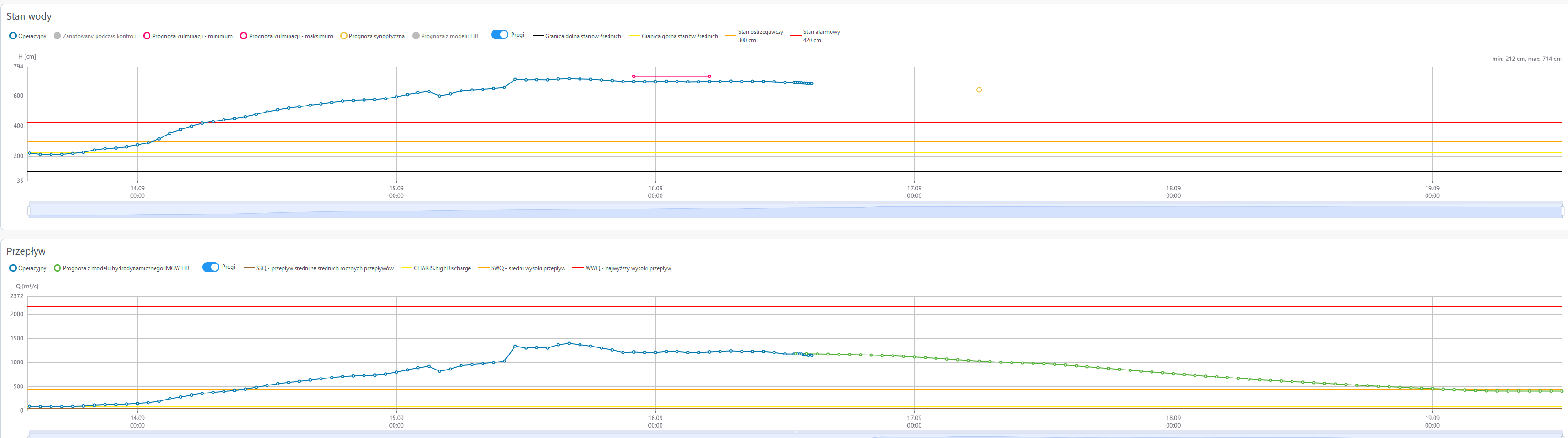This screenshot has width=1568, height=438.
Task: Click the yellow synoptic forecast point on chart
Action: [979, 90]
